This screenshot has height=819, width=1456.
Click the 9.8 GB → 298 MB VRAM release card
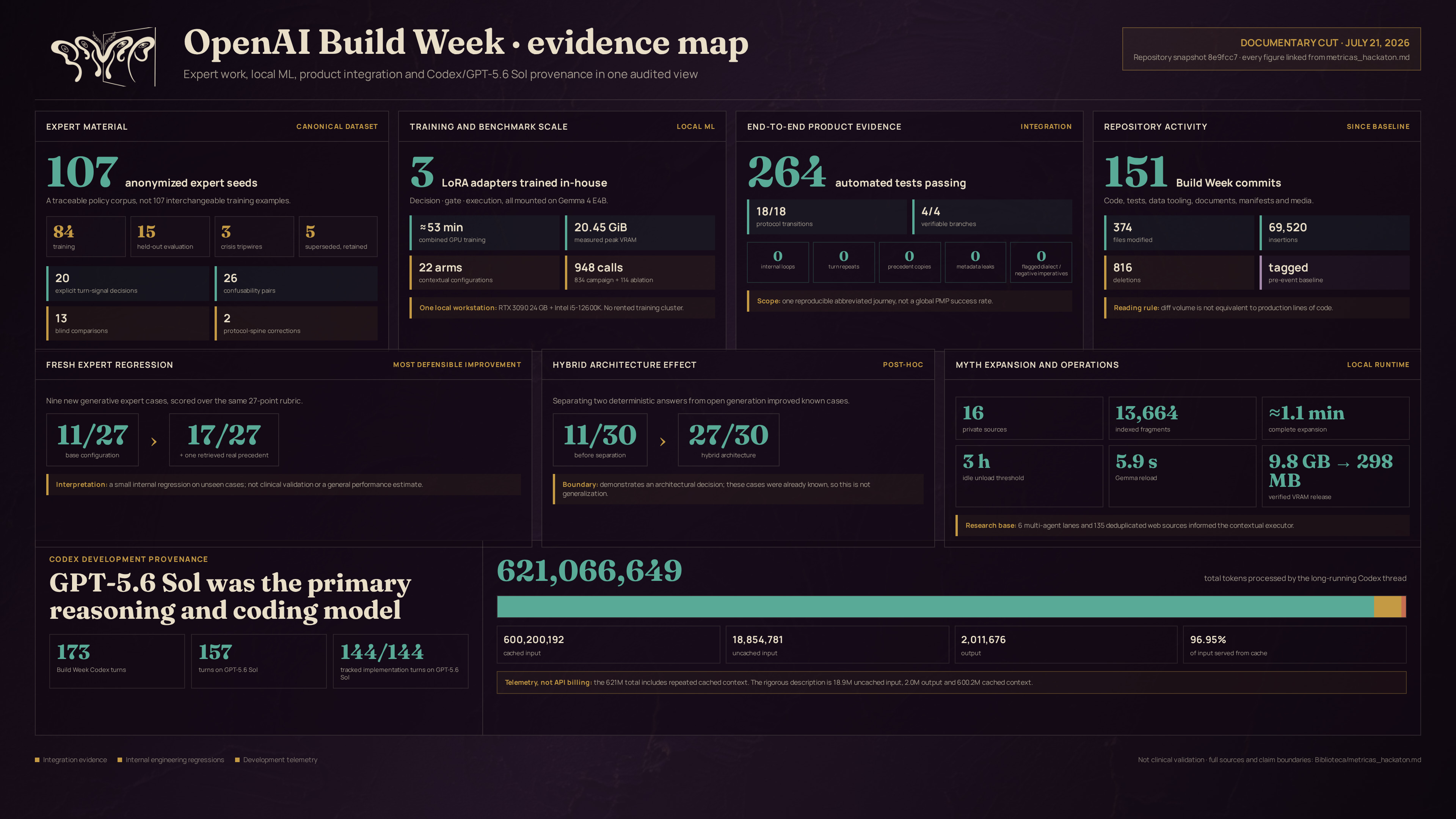[1335, 476]
